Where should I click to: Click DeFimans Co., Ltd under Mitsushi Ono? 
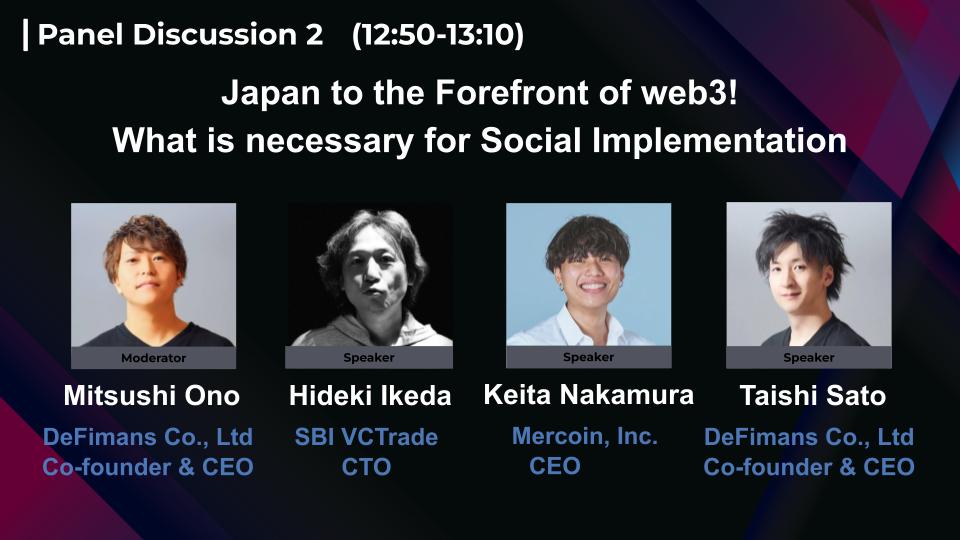pyautogui.click(x=148, y=437)
